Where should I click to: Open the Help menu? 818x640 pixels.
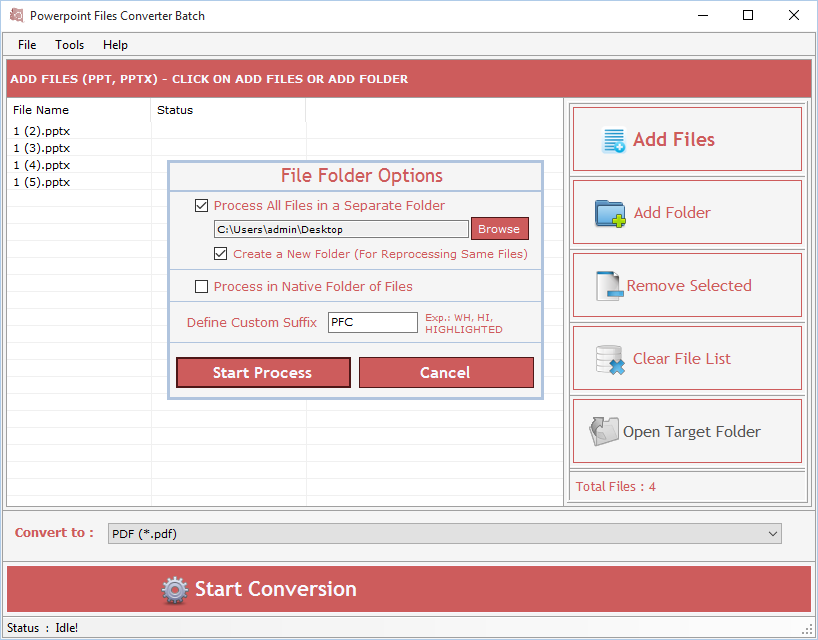115,45
